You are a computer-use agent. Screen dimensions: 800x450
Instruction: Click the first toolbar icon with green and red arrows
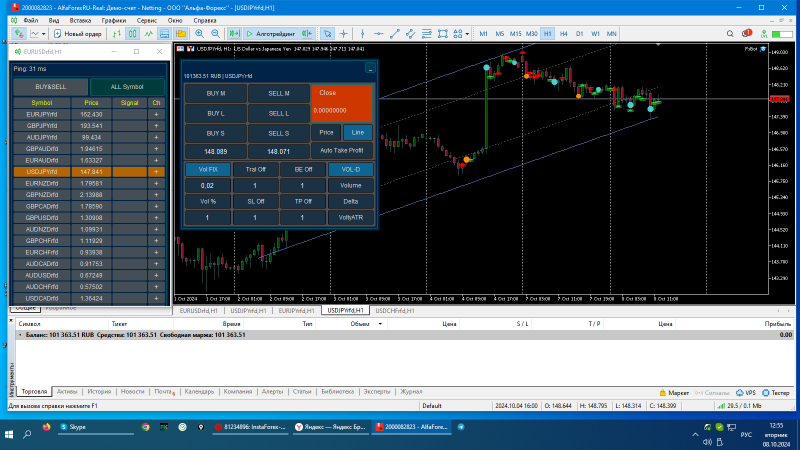coord(19,34)
